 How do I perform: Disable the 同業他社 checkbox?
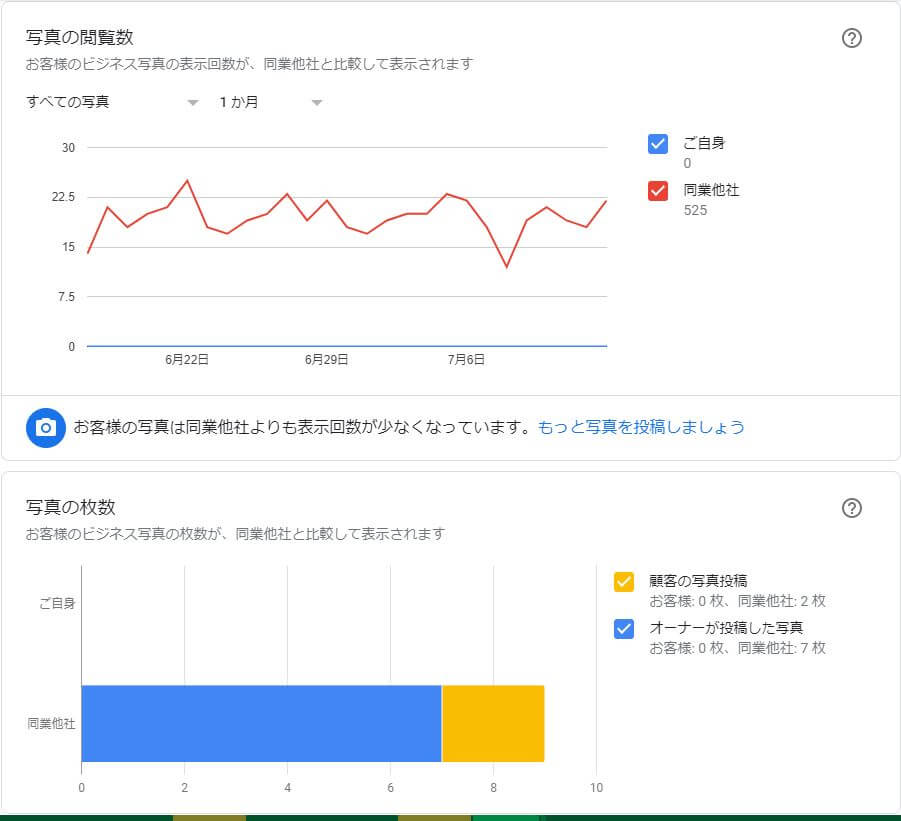(657, 191)
